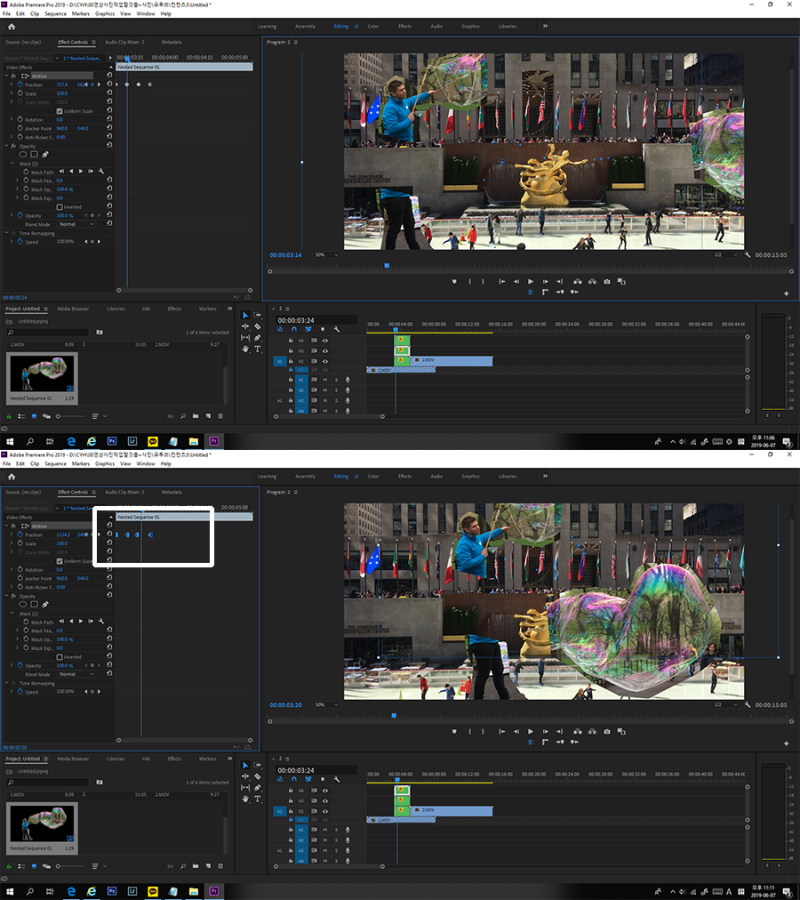Create ellipse mask under Opacity in upper window
Viewport: 800px width, 900px height.
tap(23, 154)
